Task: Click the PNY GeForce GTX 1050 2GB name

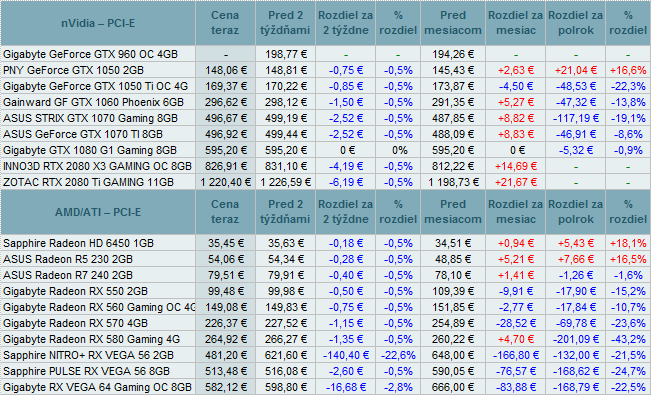Action: point(73,70)
